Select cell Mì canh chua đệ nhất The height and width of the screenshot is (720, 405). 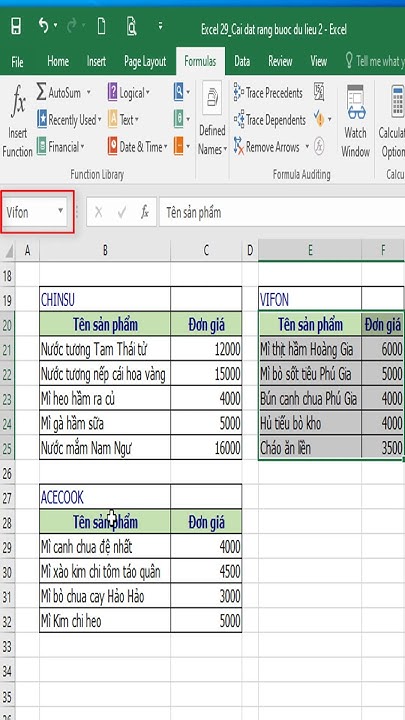105,547
